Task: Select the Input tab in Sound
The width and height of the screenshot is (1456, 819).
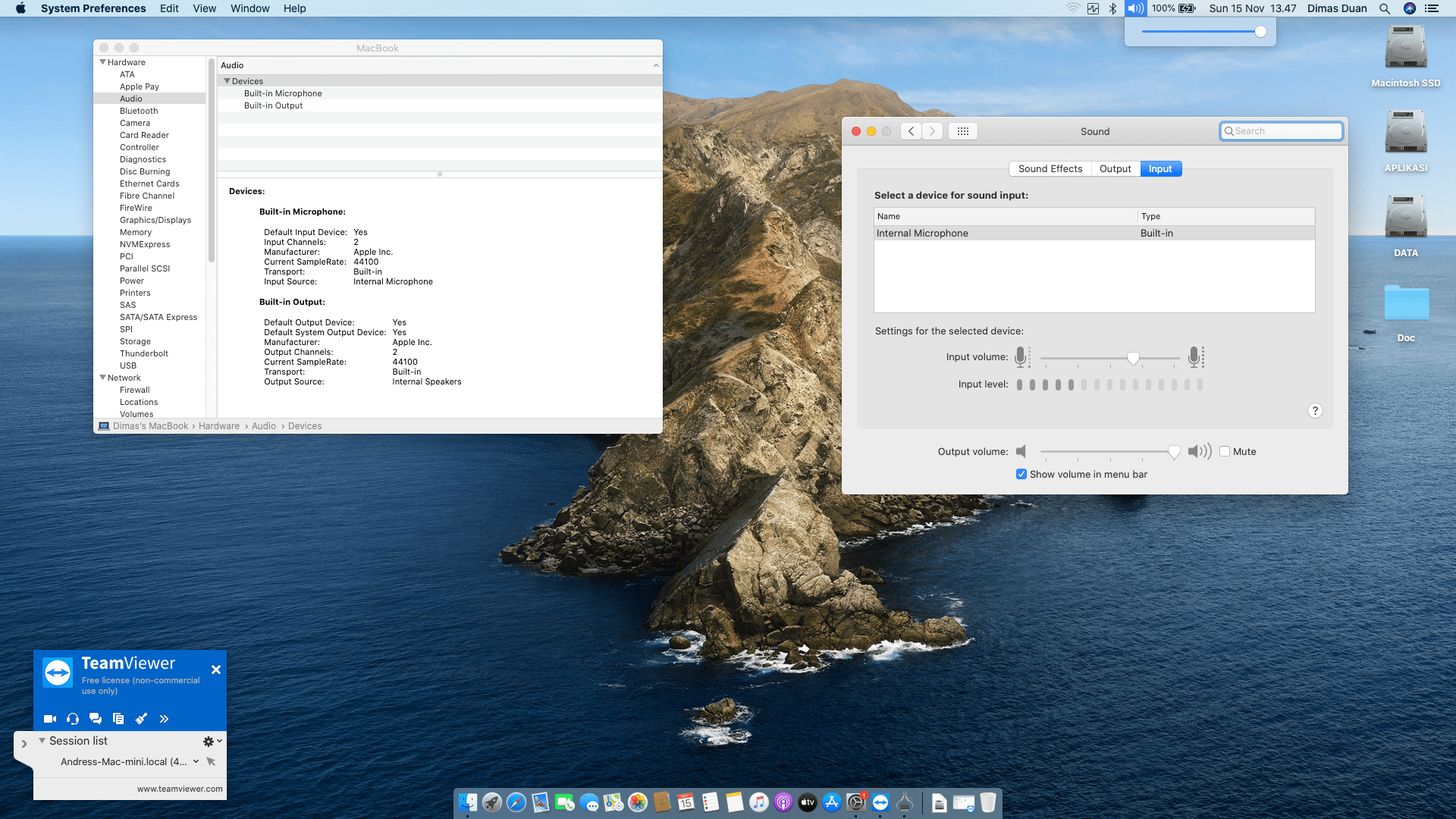Action: pyautogui.click(x=1160, y=169)
